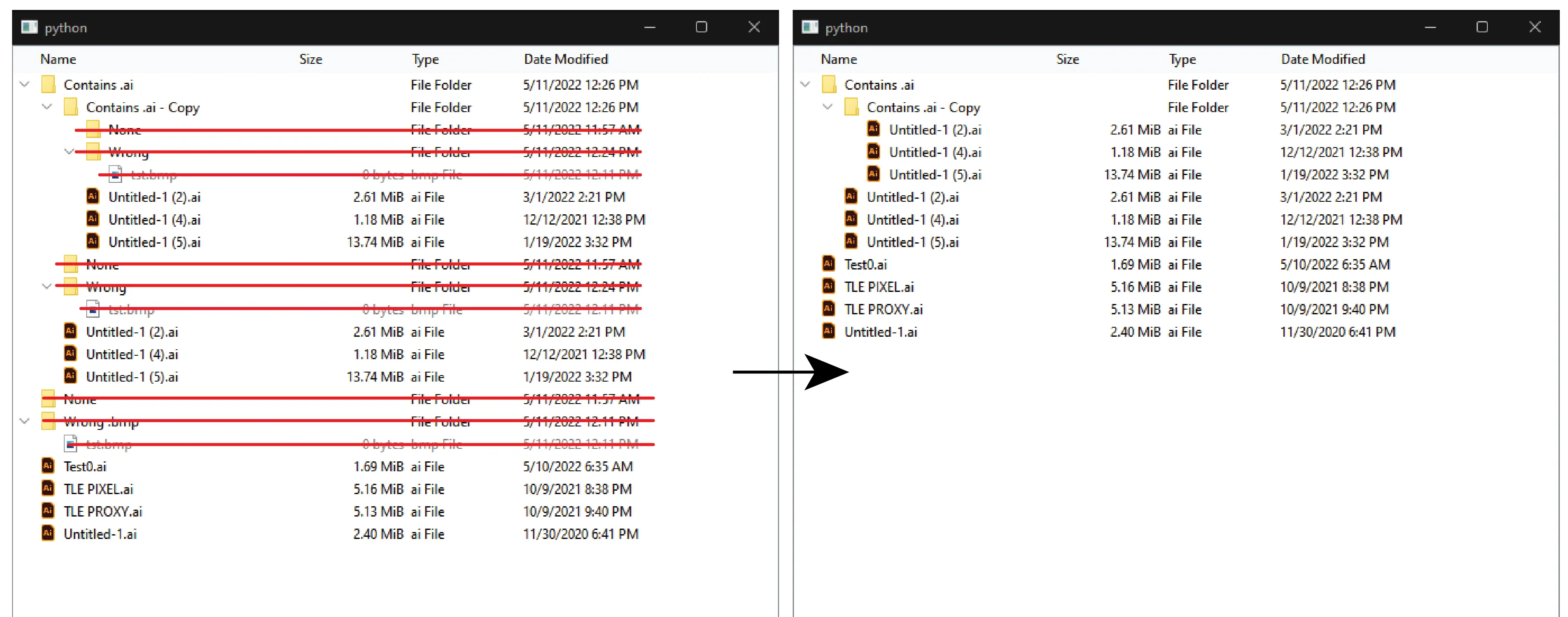
Task: Sort by Date Modified column in right window
Action: point(1323,59)
